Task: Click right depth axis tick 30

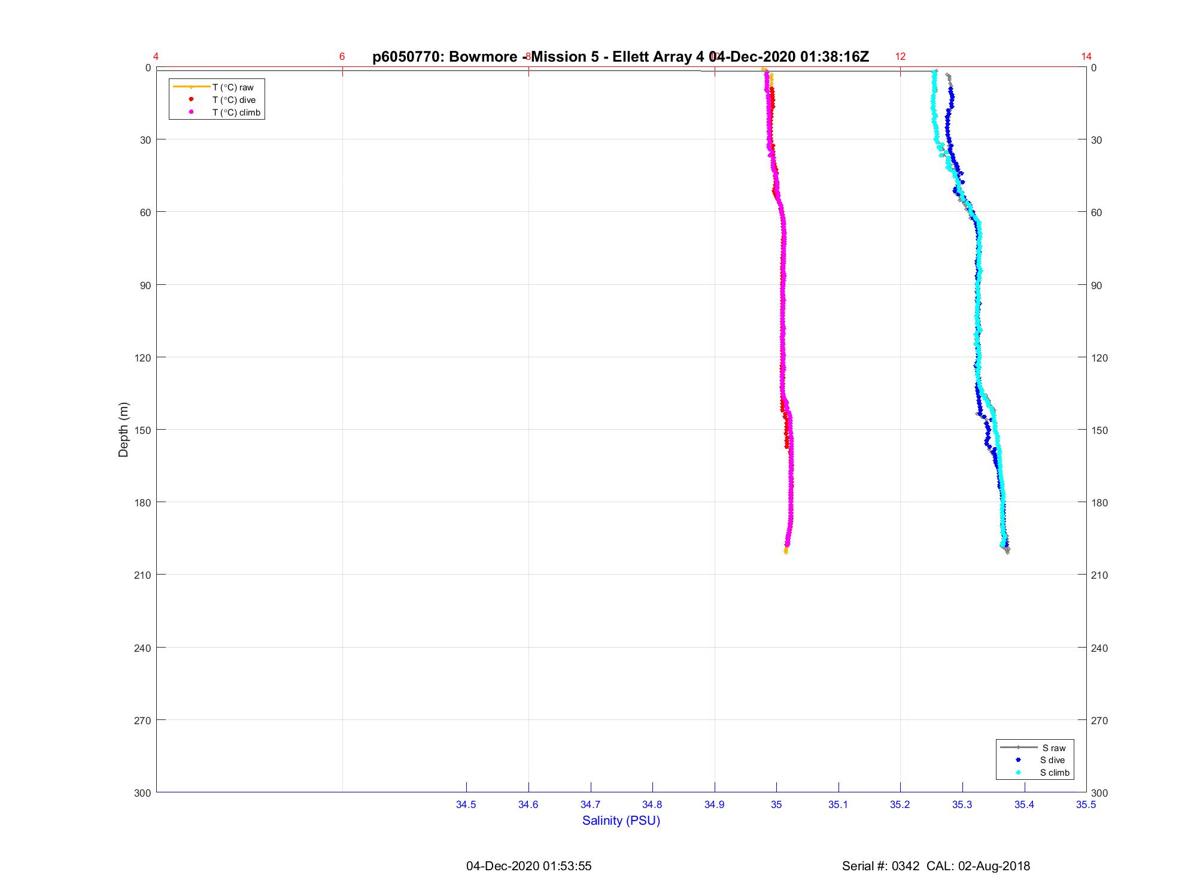Action: pos(1098,140)
